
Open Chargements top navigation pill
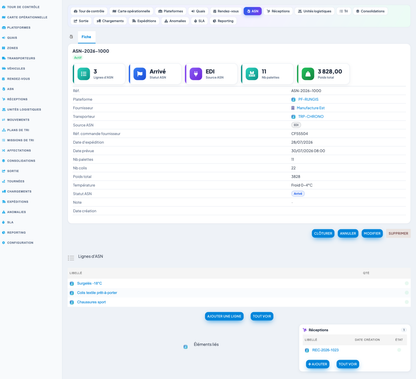click(110, 21)
